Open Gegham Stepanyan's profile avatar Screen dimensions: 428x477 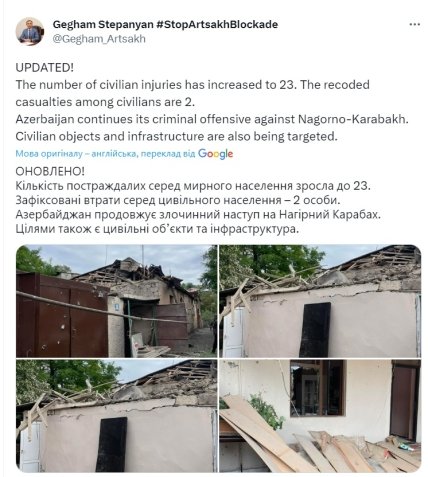tap(30, 31)
